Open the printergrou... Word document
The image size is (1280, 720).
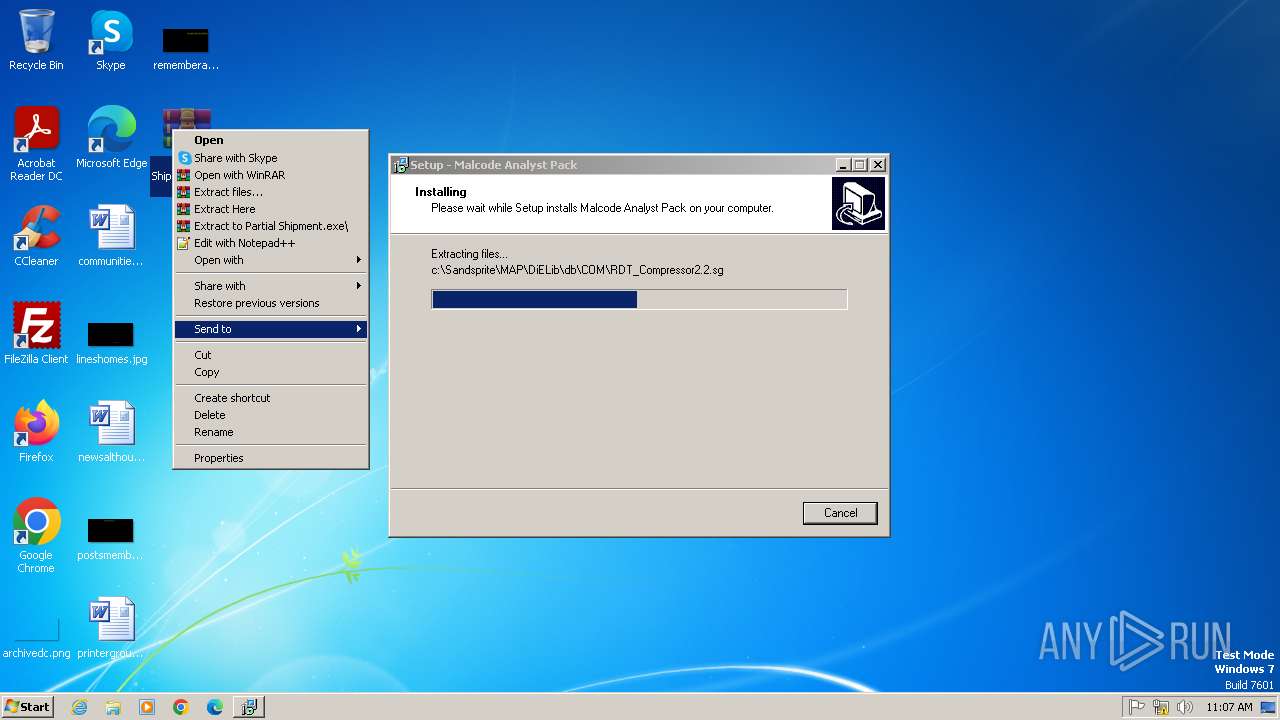[111, 627]
